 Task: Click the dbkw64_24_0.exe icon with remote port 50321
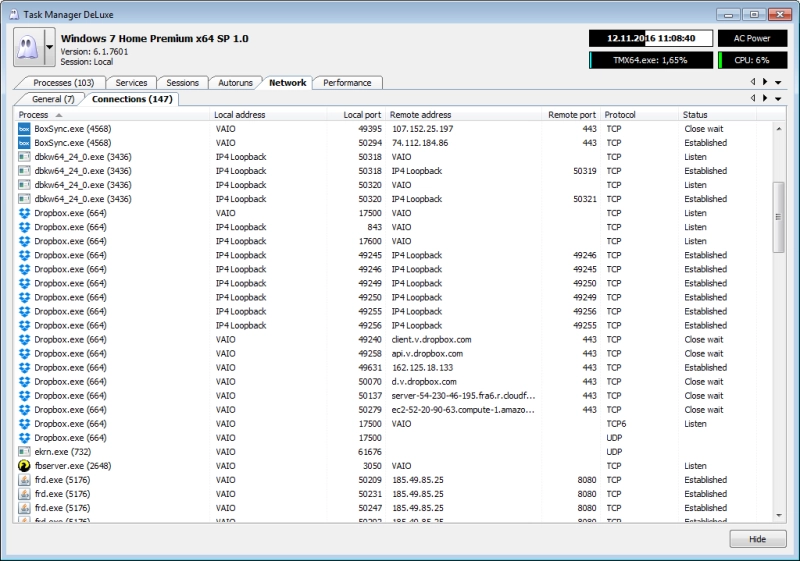point(24,199)
